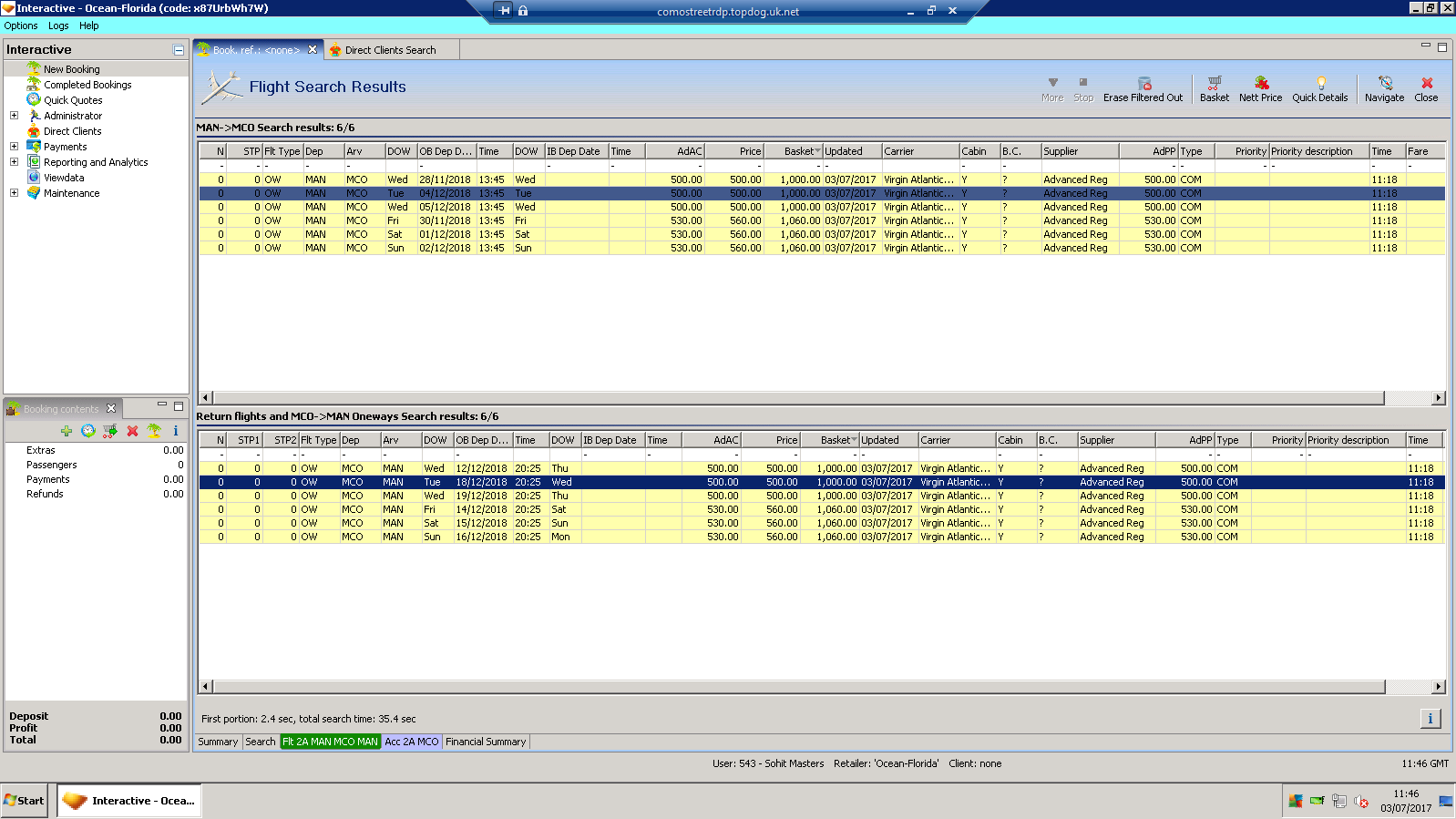Expand the Reporting and Analytics node
Viewport: 1456px width, 819px height.
coord(14,162)
